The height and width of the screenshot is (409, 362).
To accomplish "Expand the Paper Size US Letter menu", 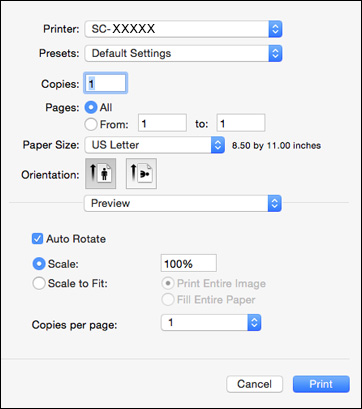I will pos(155,145).
